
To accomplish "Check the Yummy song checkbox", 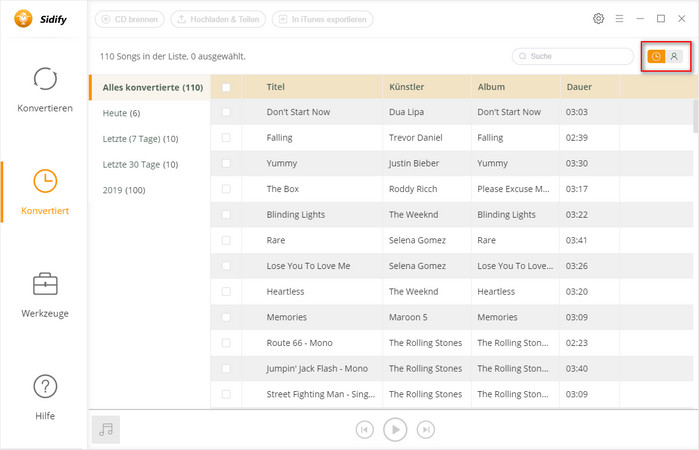I will point(226,163).
